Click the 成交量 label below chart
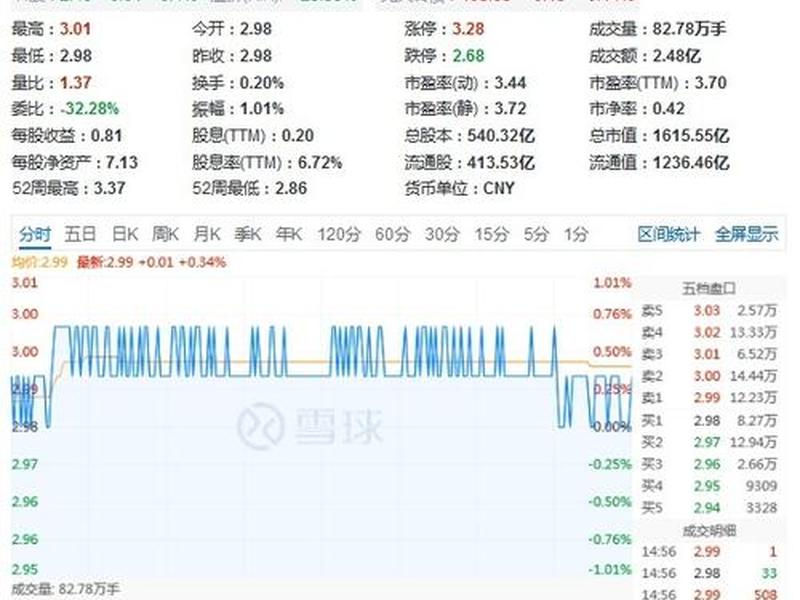Image resolution: width=800 pixels, height=600 pixels. [65, 590]
